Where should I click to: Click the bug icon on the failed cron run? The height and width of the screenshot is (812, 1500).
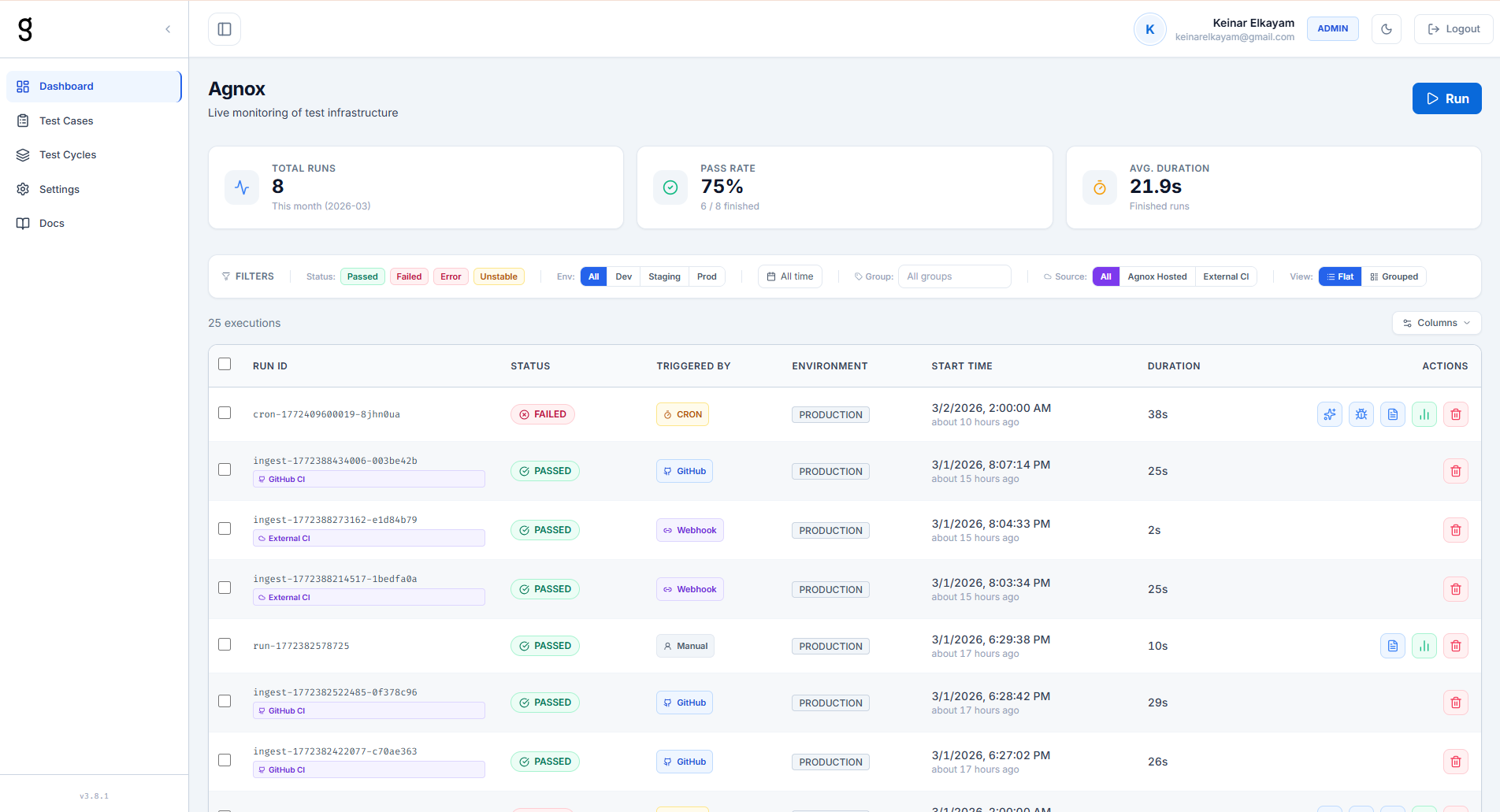coord(1361,414)
